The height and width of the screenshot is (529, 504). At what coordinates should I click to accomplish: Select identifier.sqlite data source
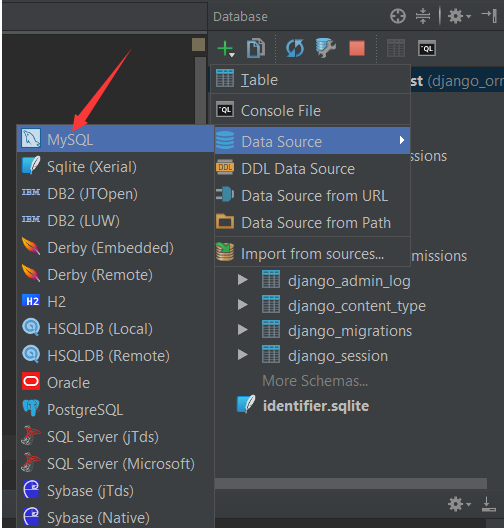(x=316, y=406)
